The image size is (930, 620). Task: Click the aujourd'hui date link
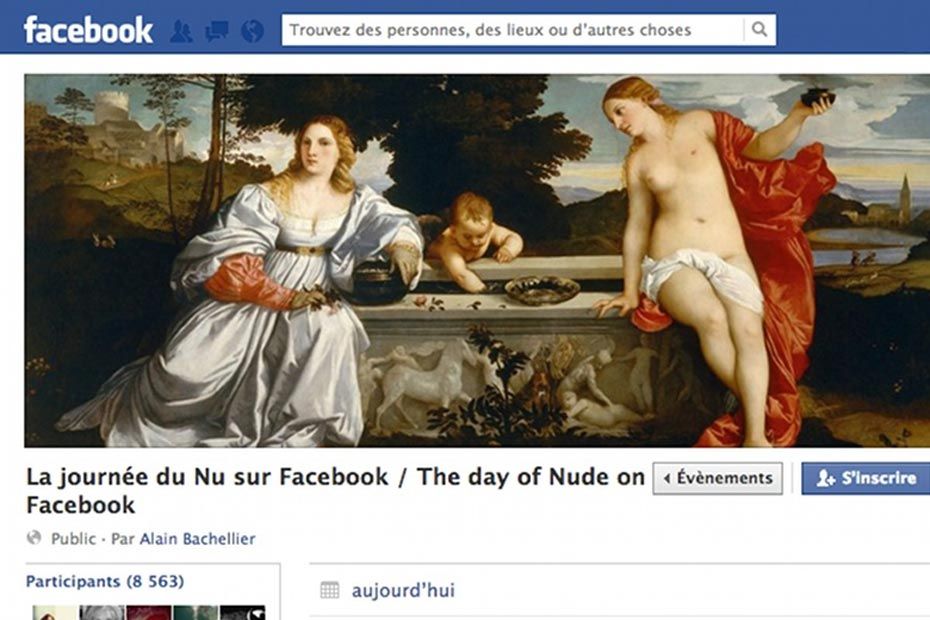coord(403,590)
